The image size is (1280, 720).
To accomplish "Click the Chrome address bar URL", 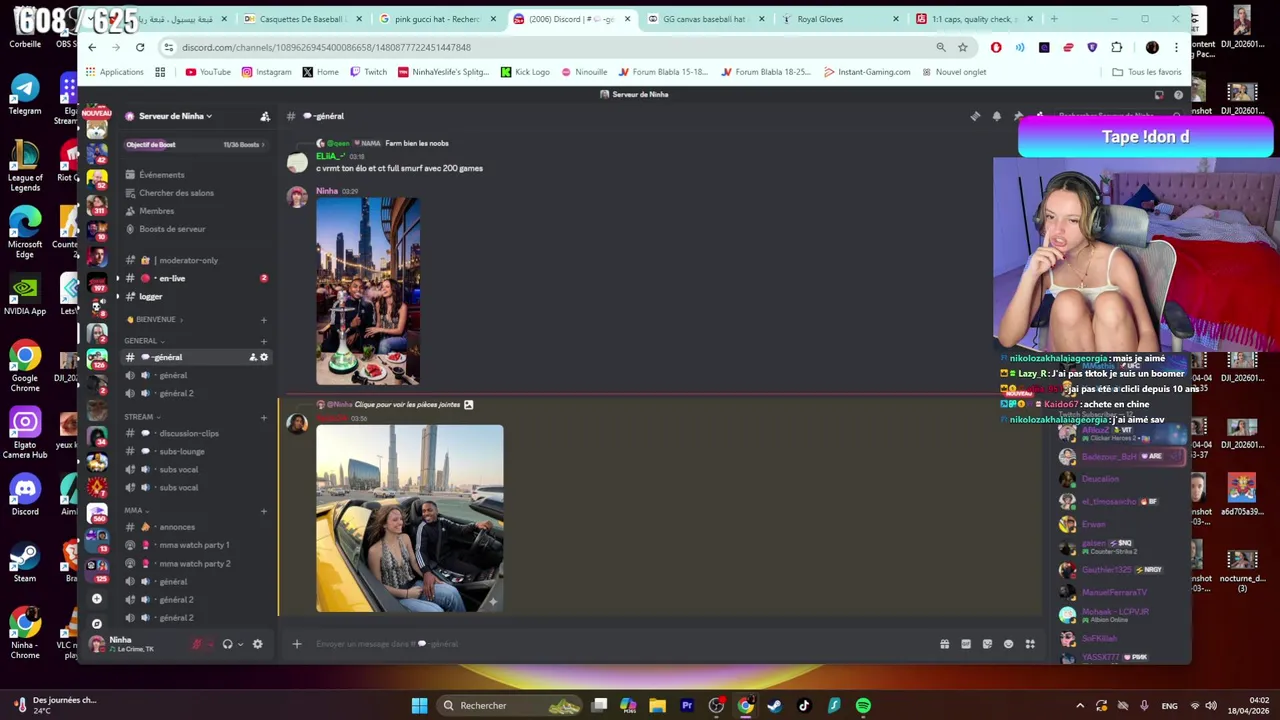I will 326,47.
